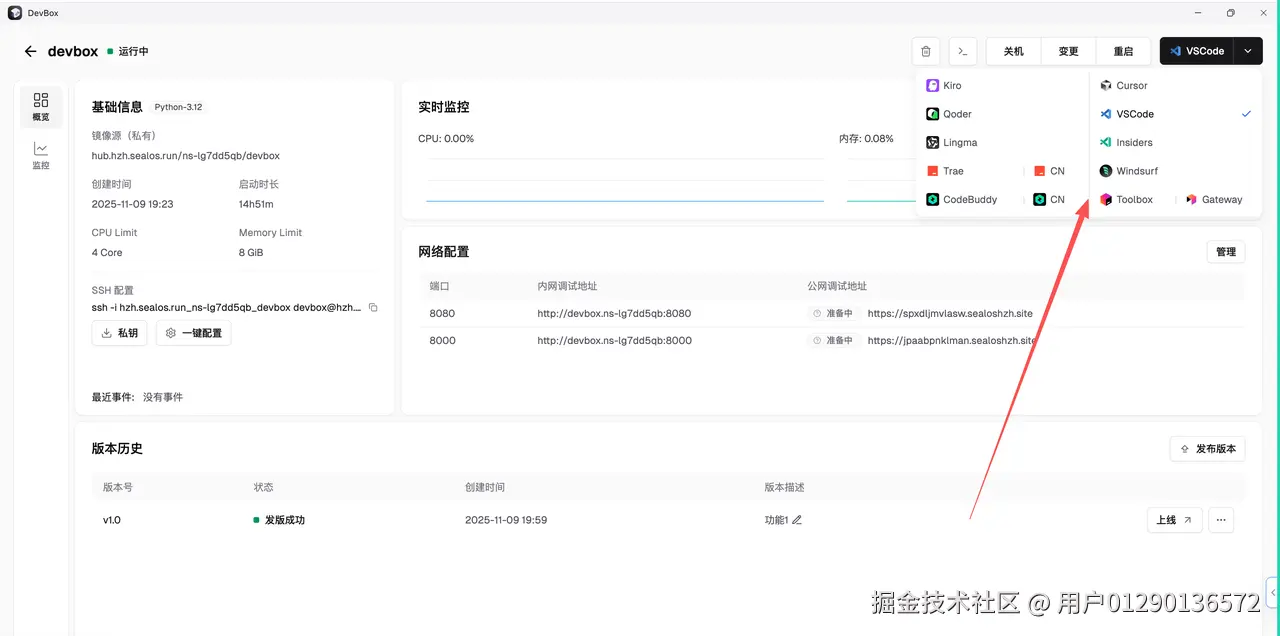The height and width of the screenshot is (636, 1280).
Task: Choose Lingma from the IDE list
Action: 960,143
